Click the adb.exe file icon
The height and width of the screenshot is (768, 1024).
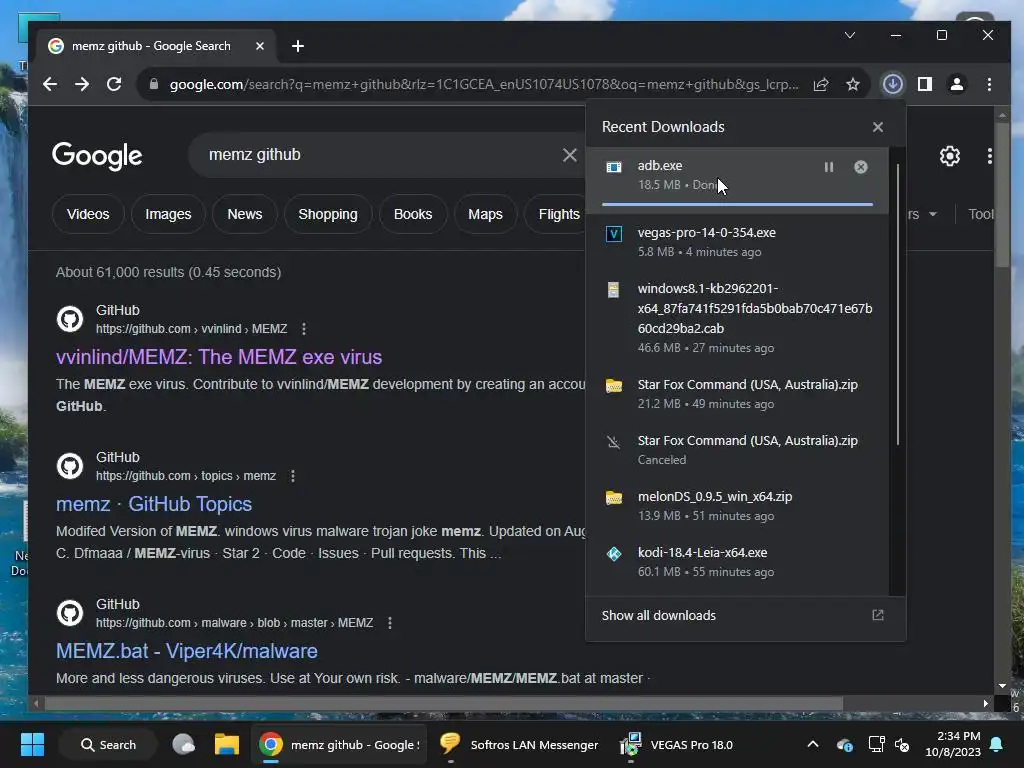[x=614, y=167]
